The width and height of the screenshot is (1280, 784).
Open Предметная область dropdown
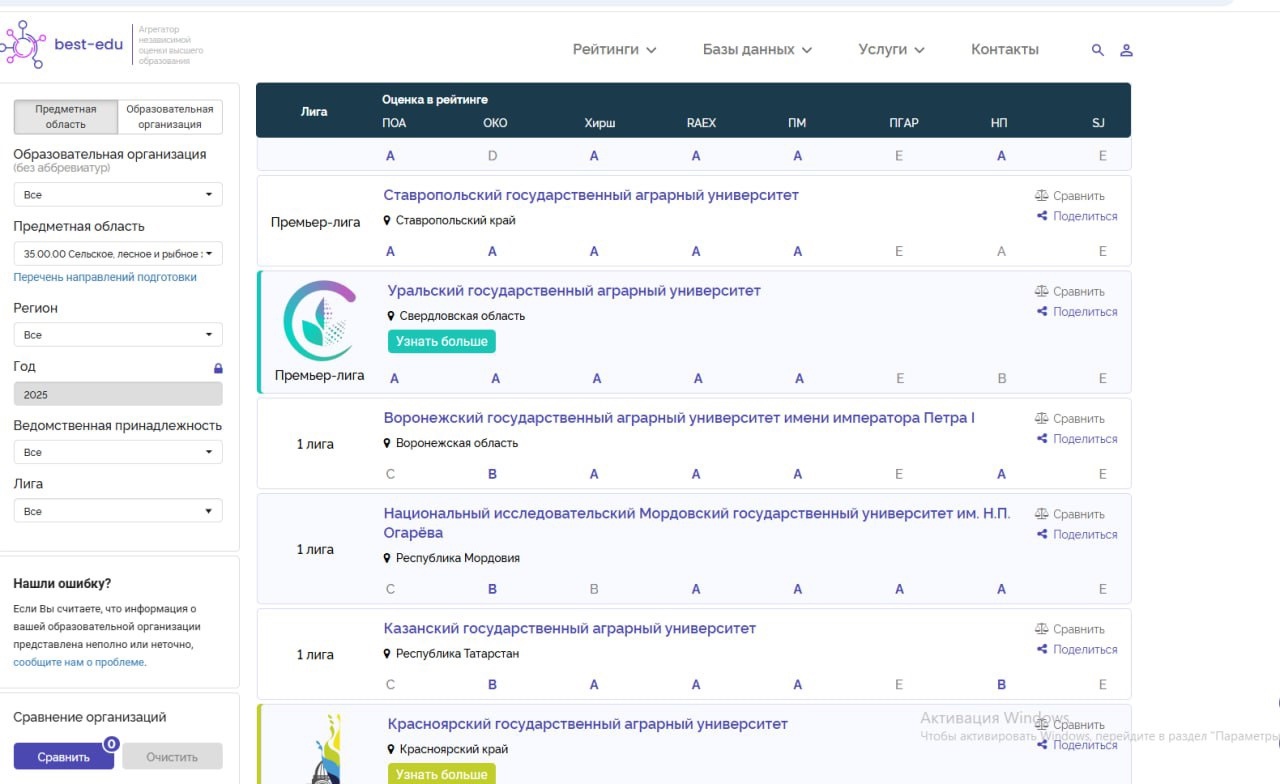118,254
